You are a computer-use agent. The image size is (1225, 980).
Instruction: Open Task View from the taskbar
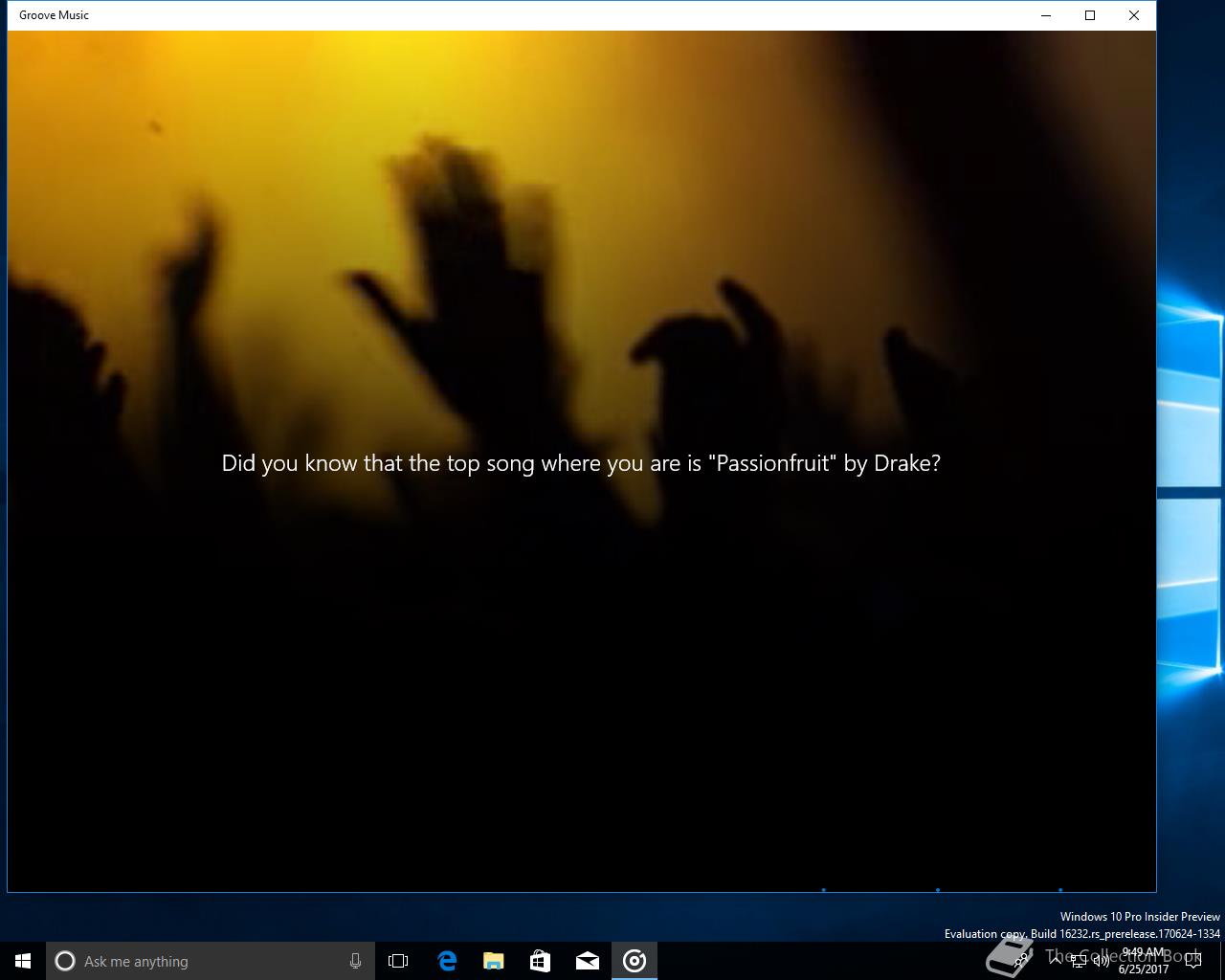tap(398, 961)
